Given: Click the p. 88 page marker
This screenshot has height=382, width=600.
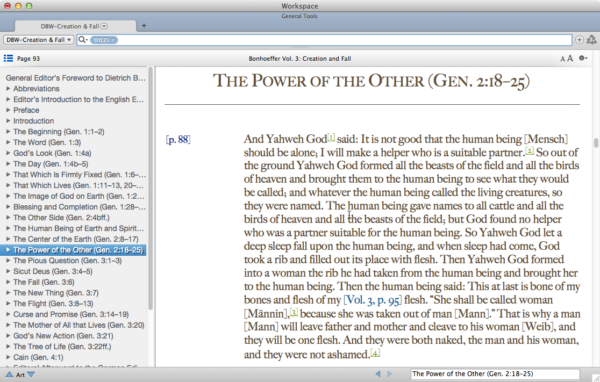Looking at the screenshot, I should click(x=178, y=139).
